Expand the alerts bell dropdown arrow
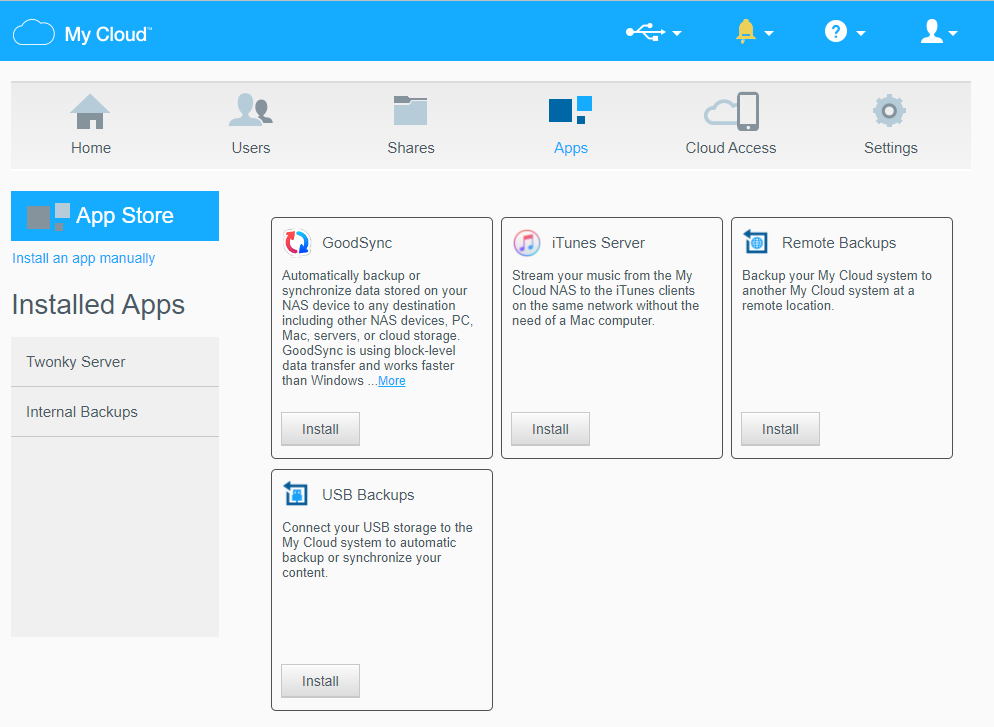 (768, 33)
